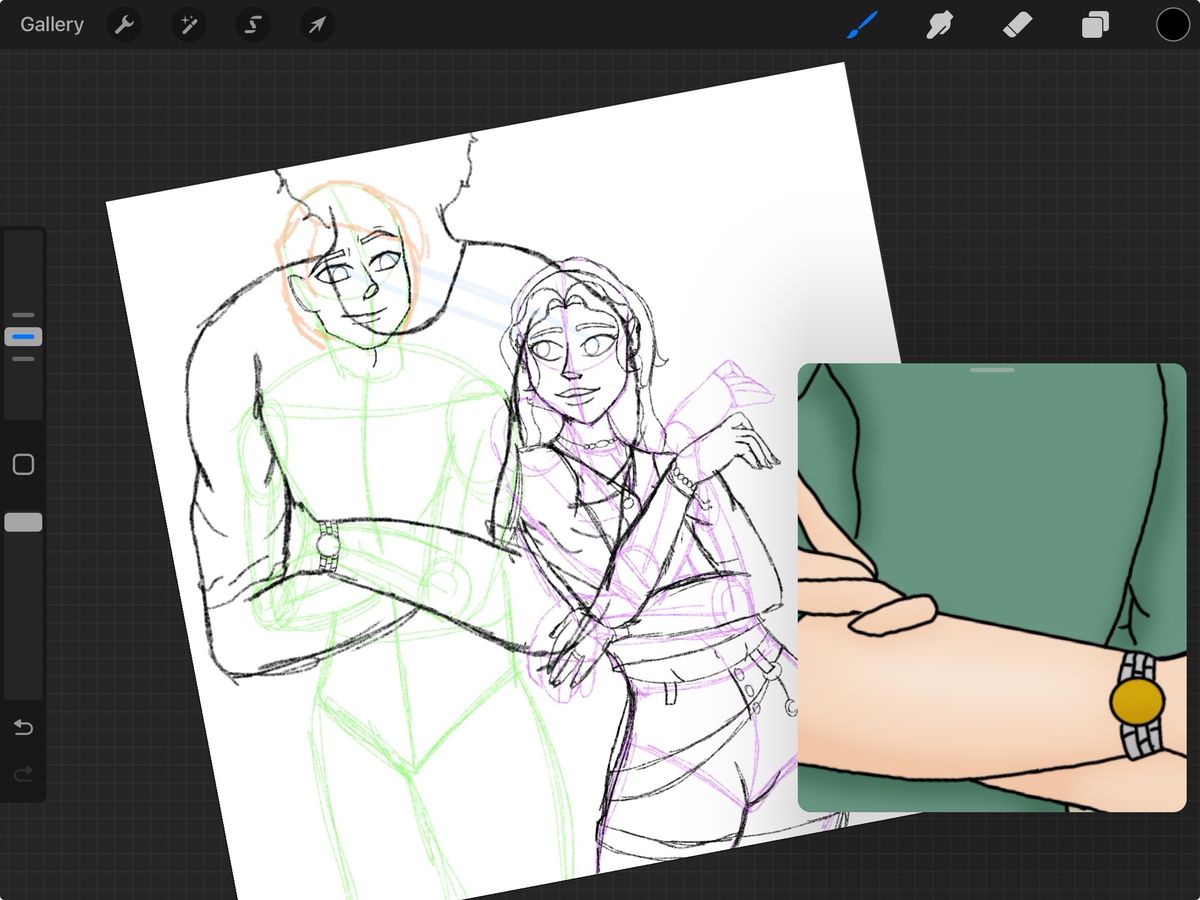Select the Brush tool

pos(861,24)
